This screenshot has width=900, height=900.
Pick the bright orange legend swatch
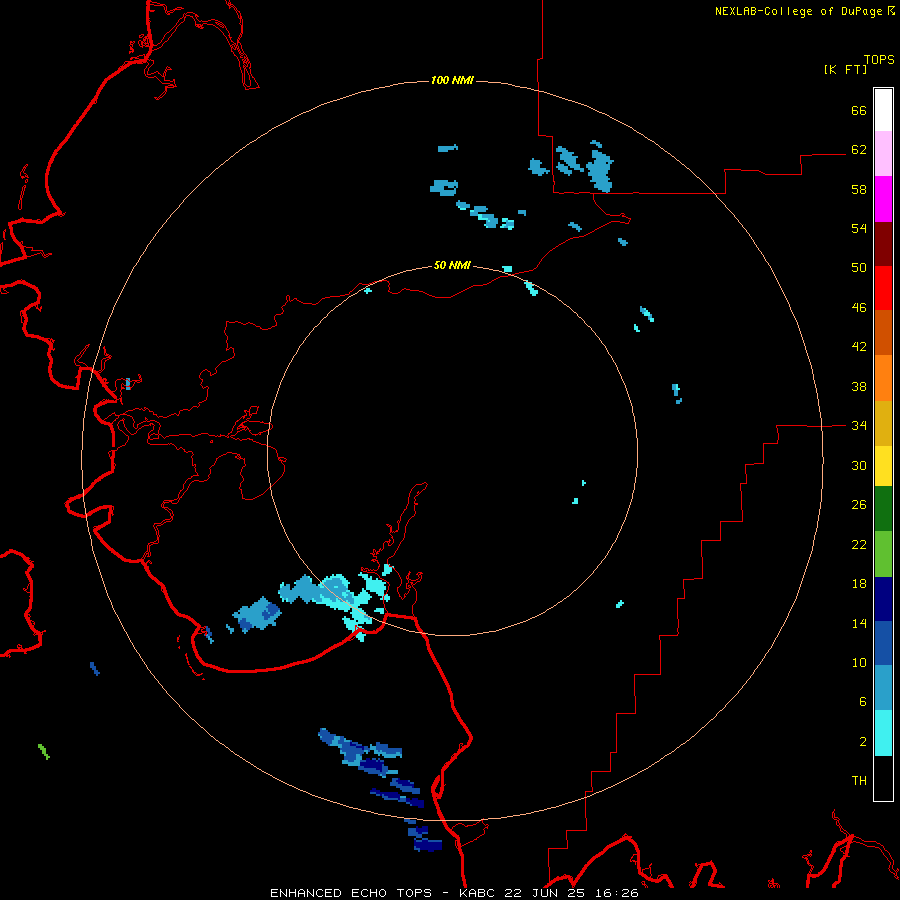(x=883, y=377)
